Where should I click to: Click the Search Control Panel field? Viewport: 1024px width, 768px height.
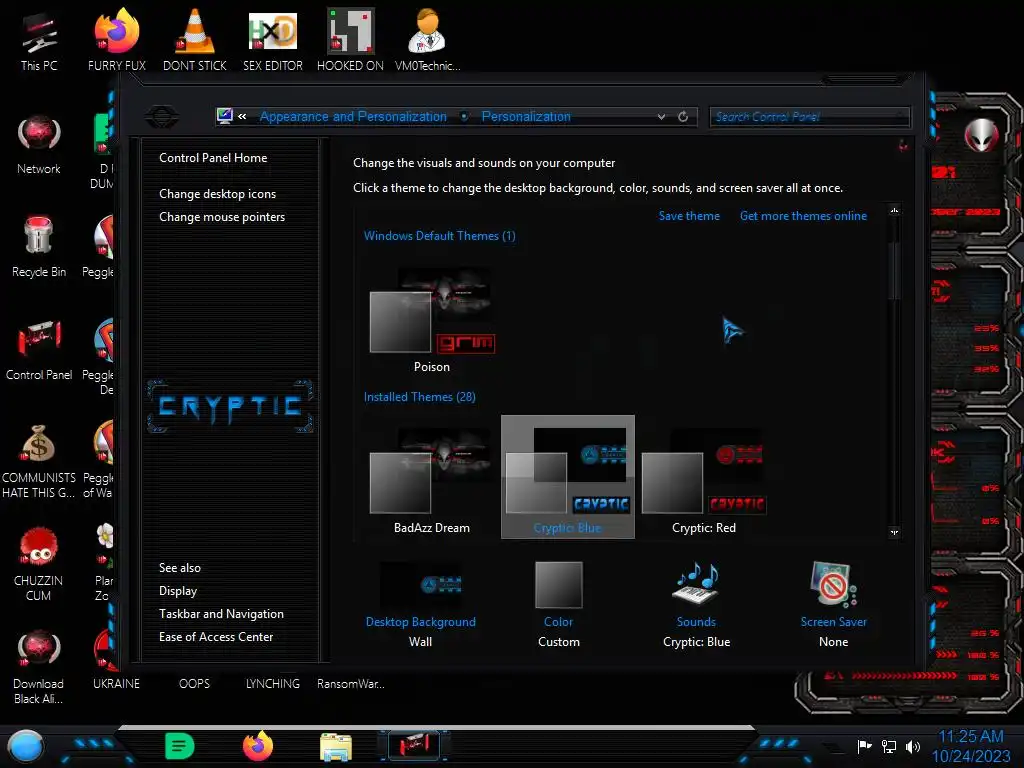click(x=809, y=117)
